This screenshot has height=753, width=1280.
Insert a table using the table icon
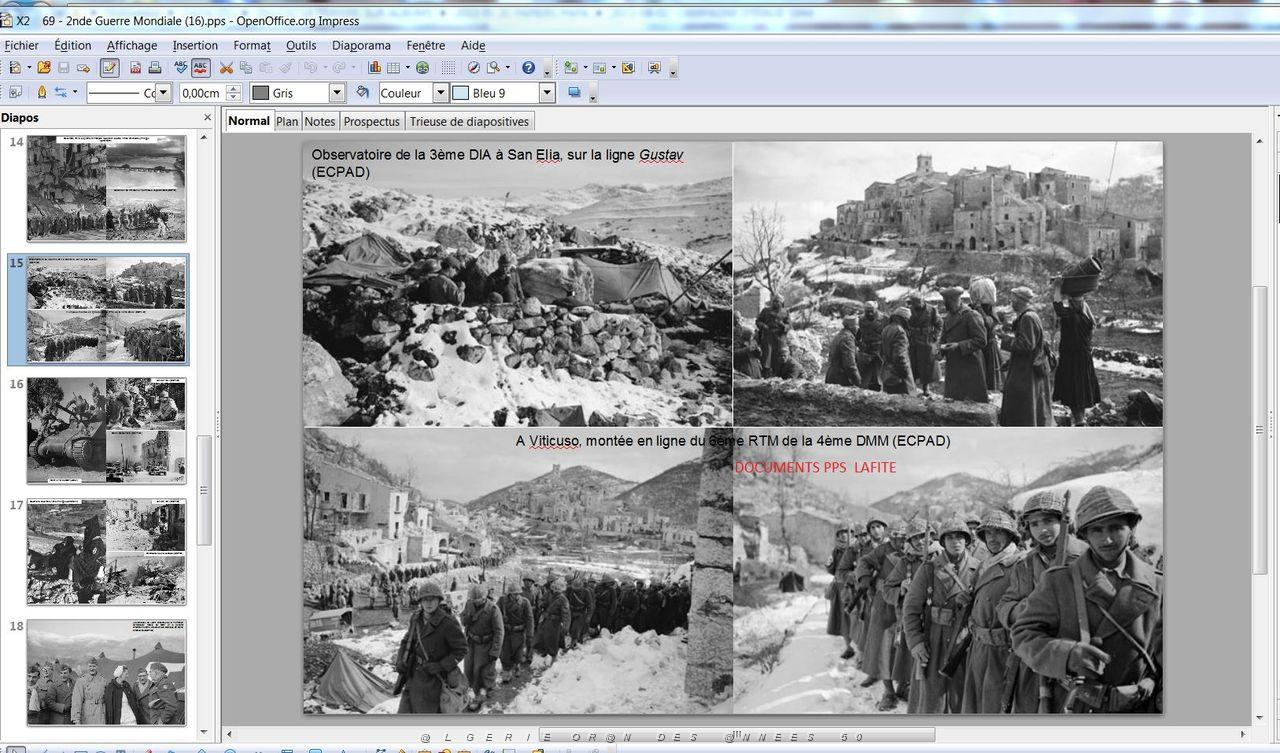tap(393, 67)
